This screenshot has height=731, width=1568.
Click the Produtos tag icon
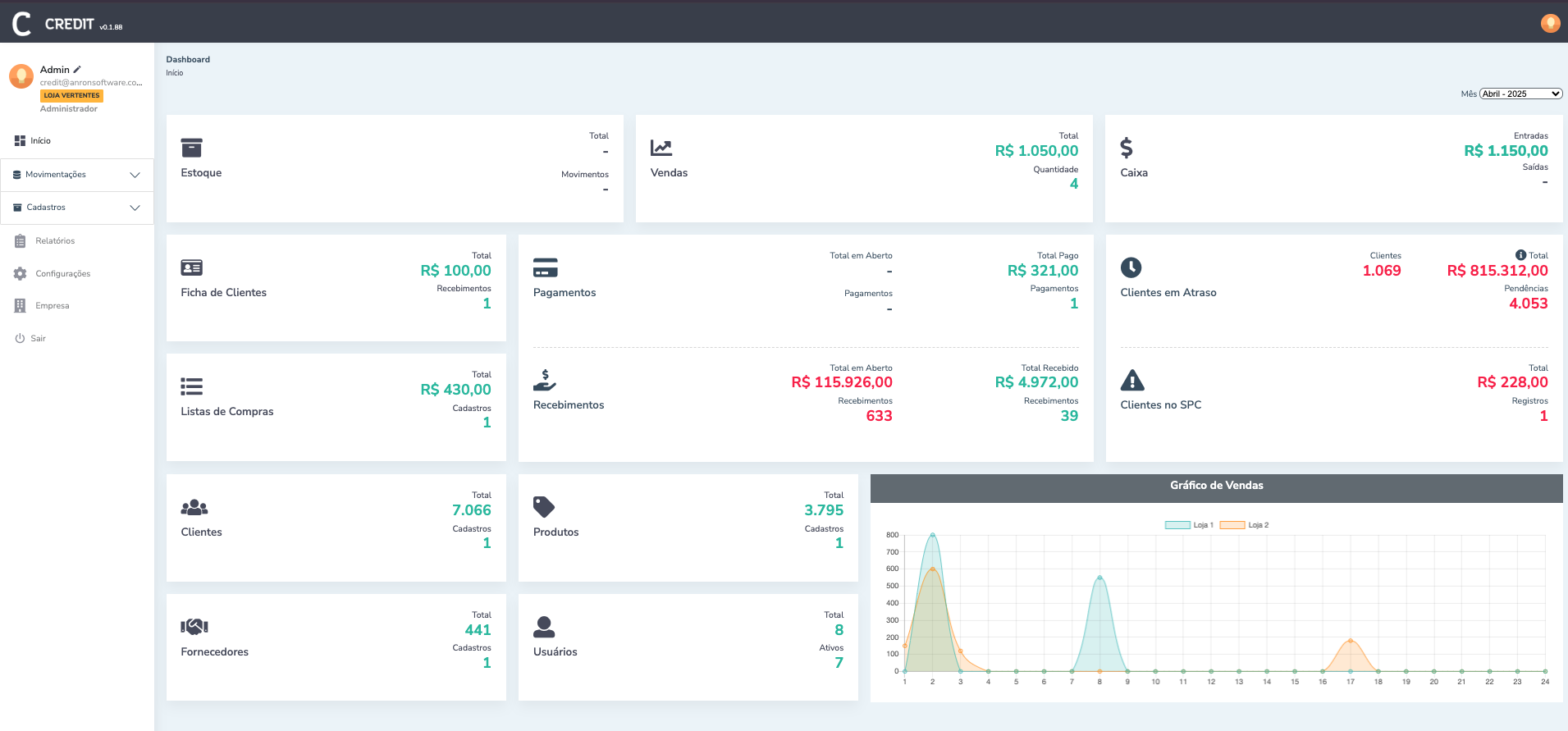(x=543, y=507)
